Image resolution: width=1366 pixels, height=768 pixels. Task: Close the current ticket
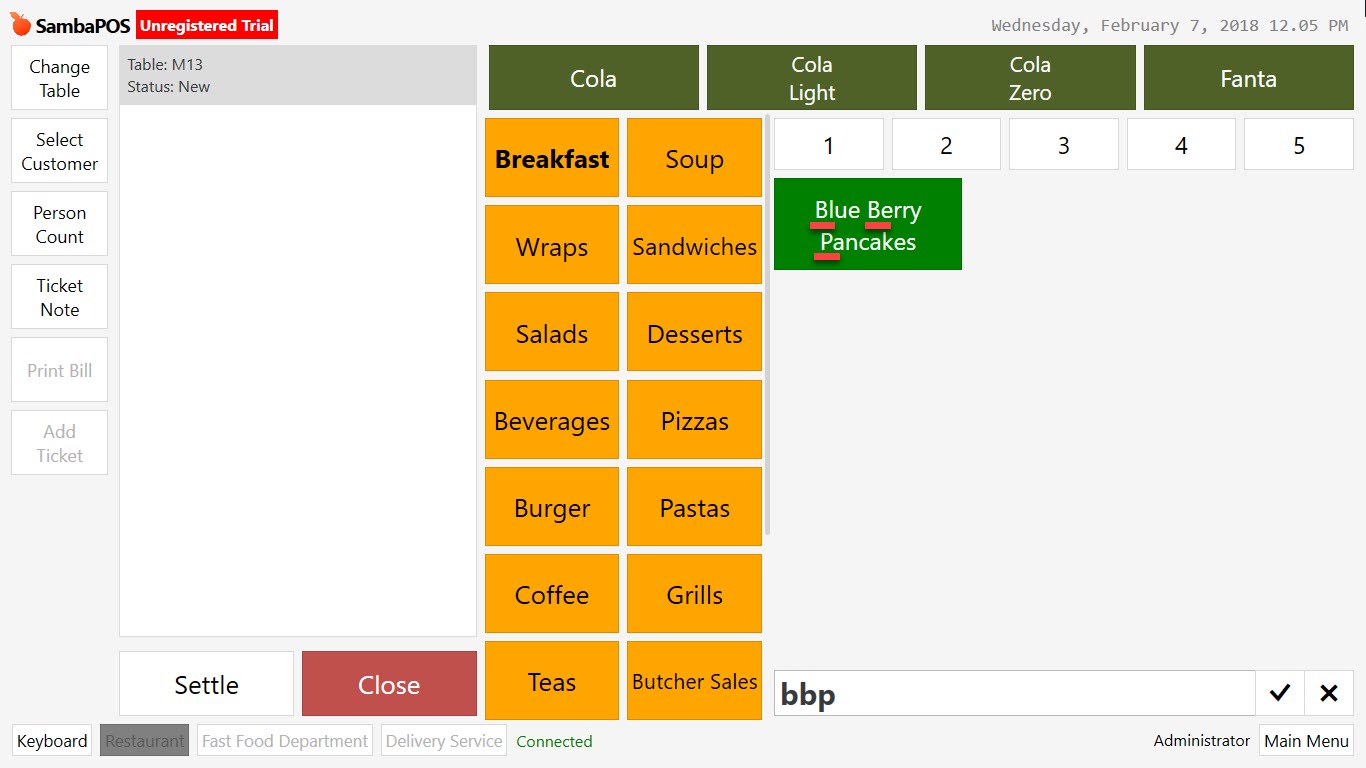click(389, 684)
